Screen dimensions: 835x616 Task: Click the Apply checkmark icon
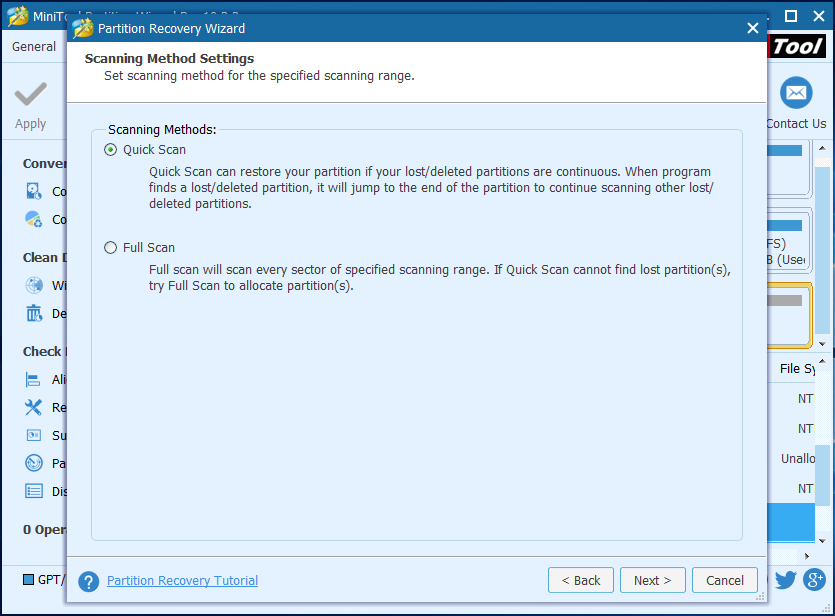pyautogui.click(x=30, y=94)
